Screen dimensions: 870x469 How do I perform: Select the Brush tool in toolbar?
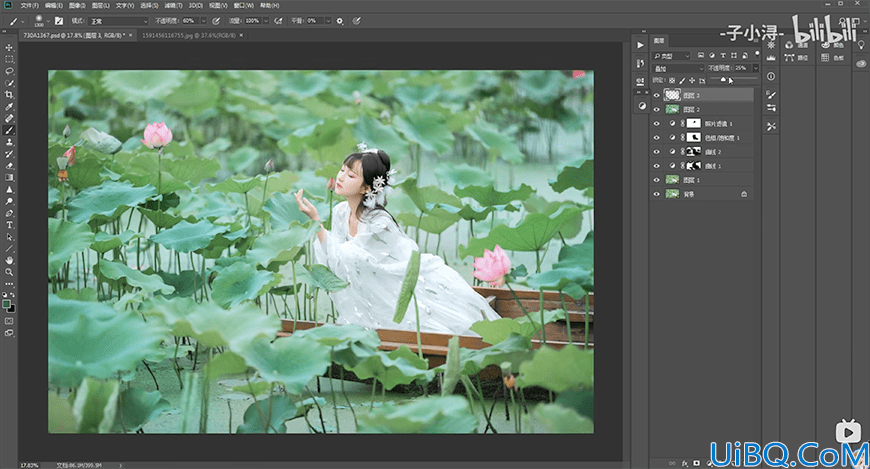point(9,130)
